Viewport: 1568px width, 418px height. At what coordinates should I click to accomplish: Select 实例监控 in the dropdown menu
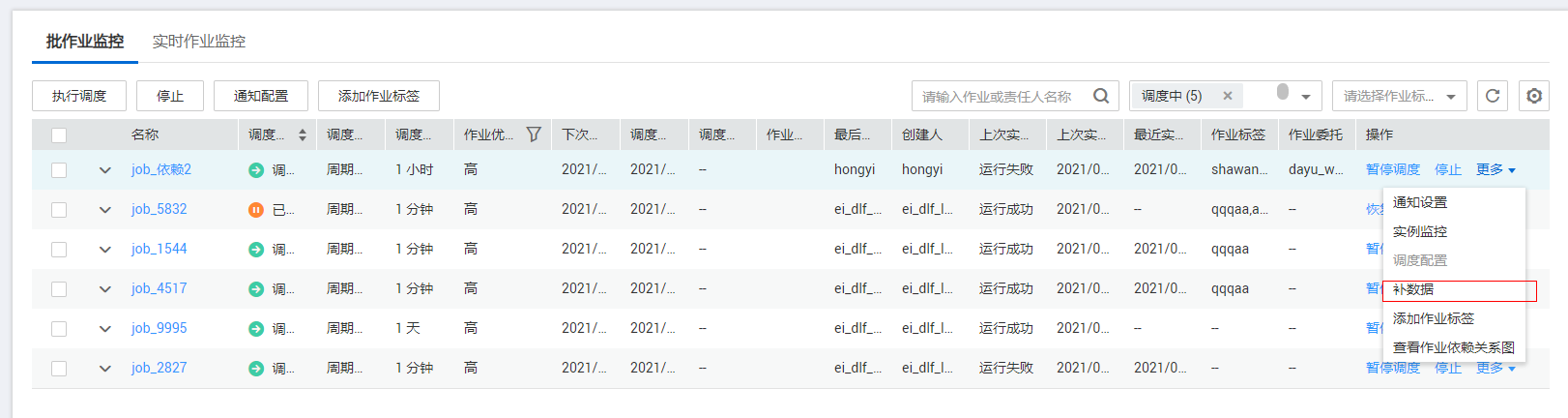(1419, 231)
